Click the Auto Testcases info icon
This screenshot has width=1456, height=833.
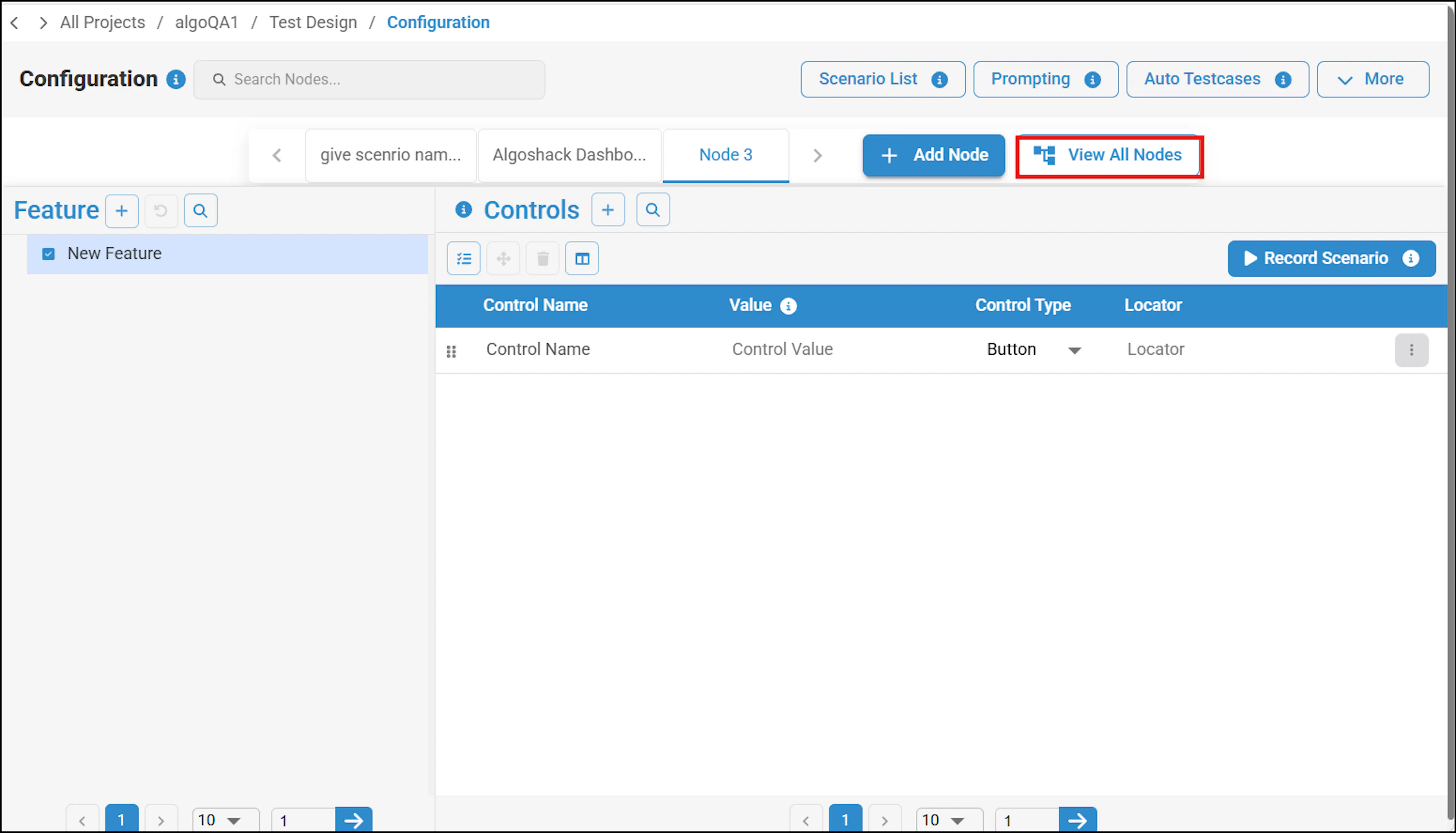(x=1283, y=80)
